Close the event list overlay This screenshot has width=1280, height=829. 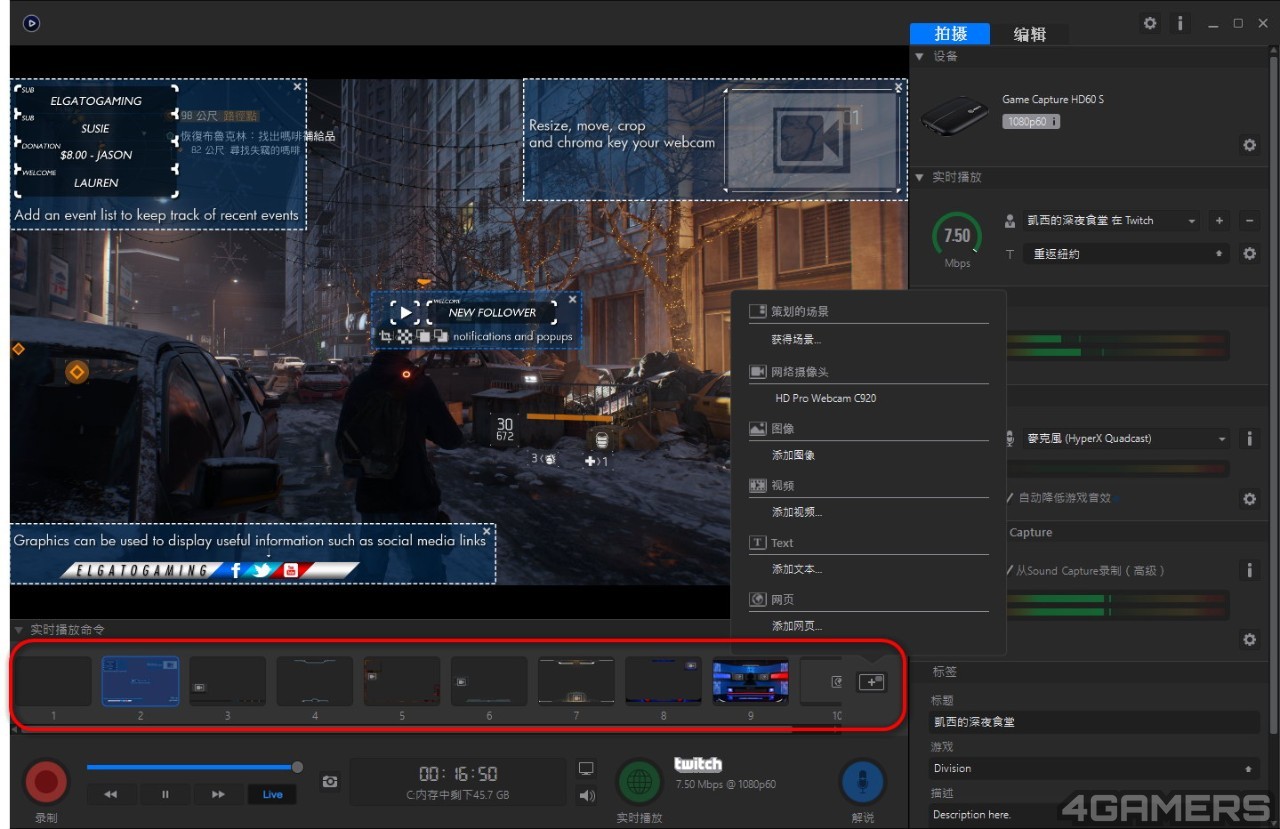(297, 87)
